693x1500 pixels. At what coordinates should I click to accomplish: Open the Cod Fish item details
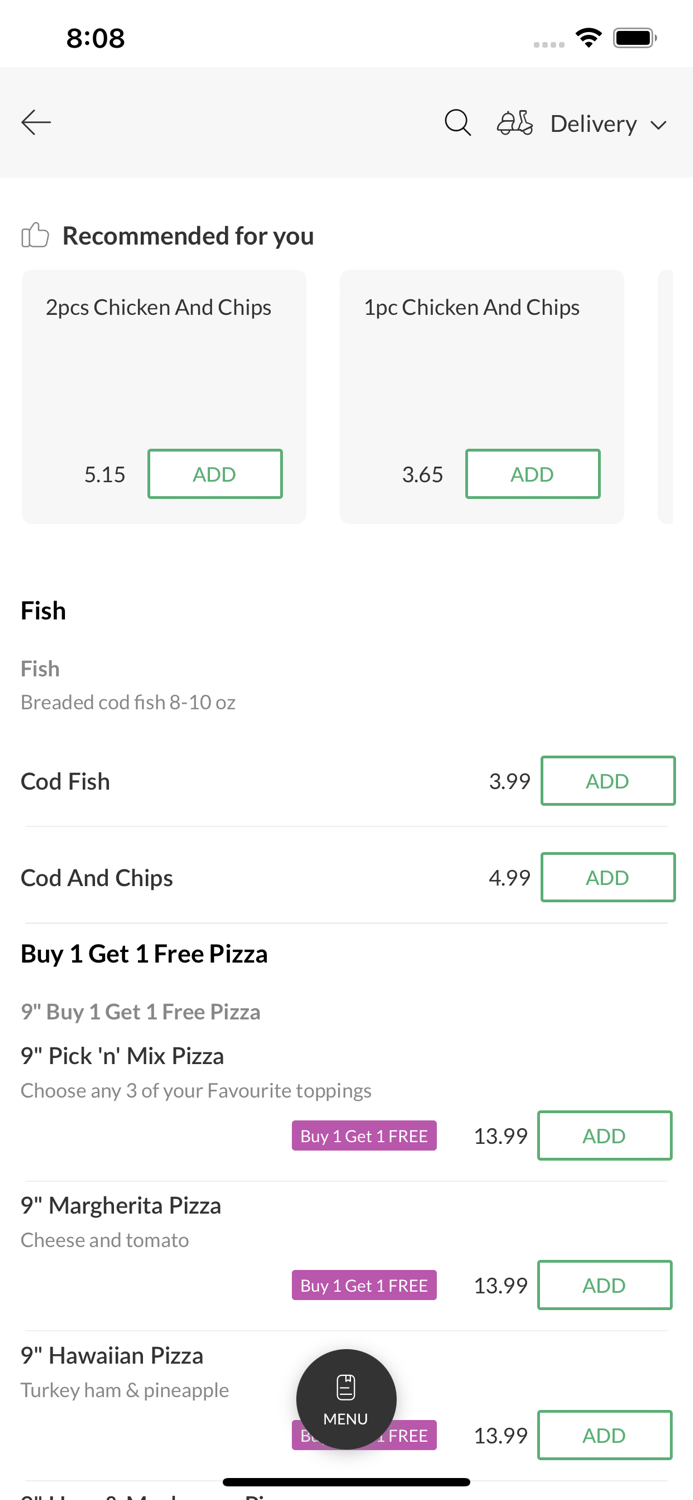65,780
